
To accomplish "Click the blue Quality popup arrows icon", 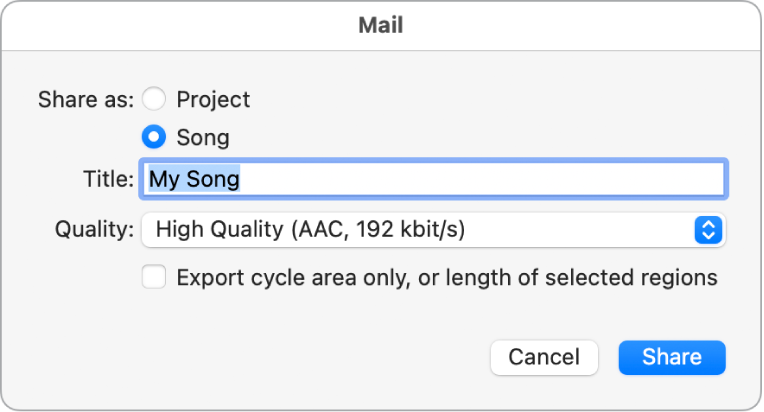I will [x=707, y=230].
